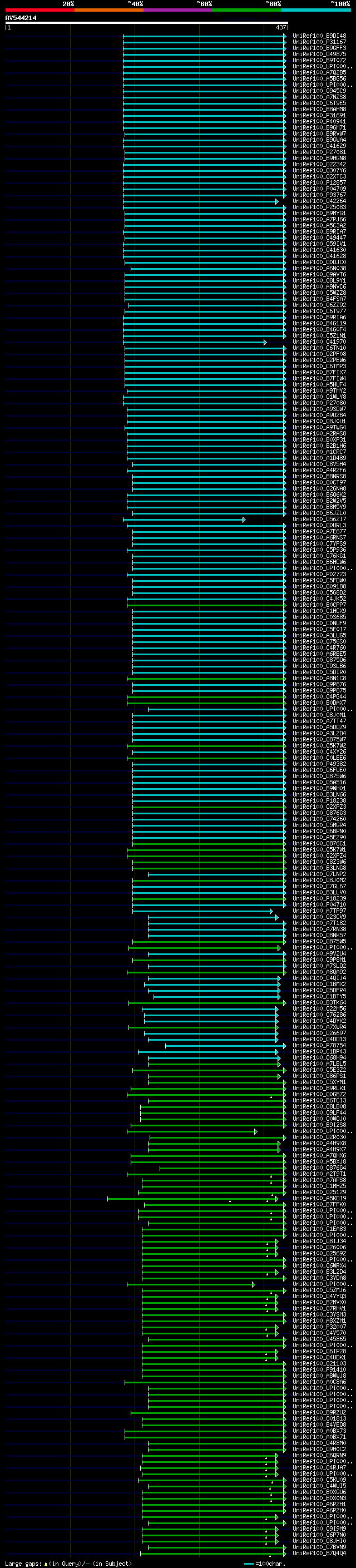Click the query end position 437
Viewport: 356px width, 1568px height.
pyautogui.click(x=280, y=27)
